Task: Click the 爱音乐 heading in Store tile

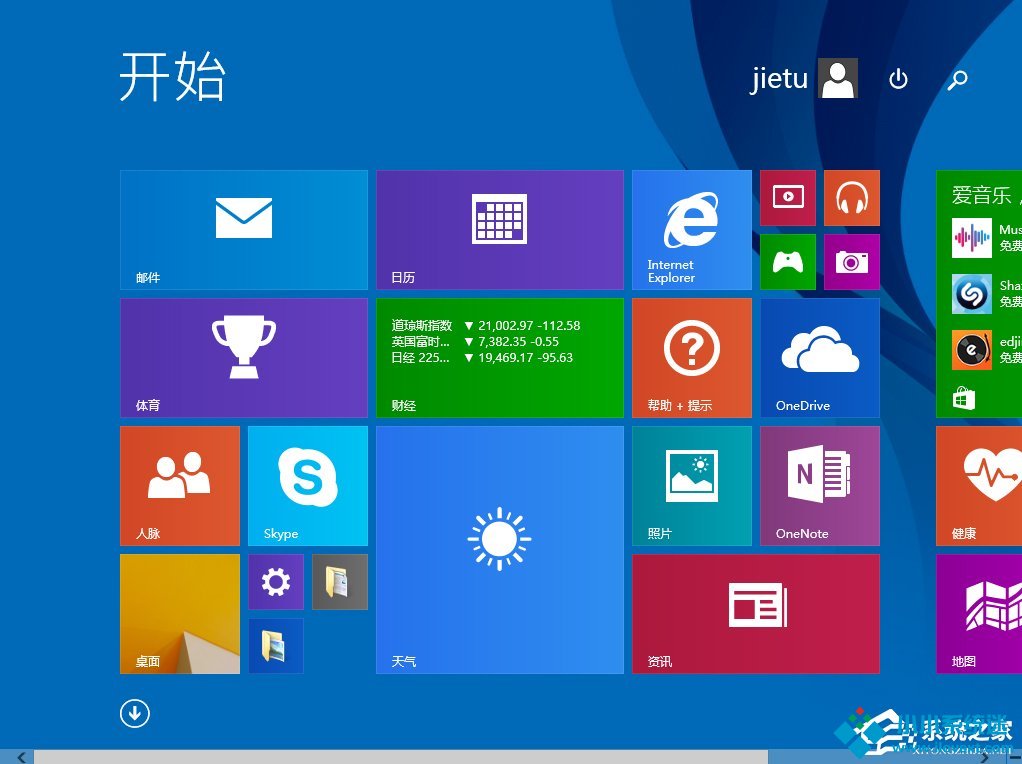Action: click(982, 195)
